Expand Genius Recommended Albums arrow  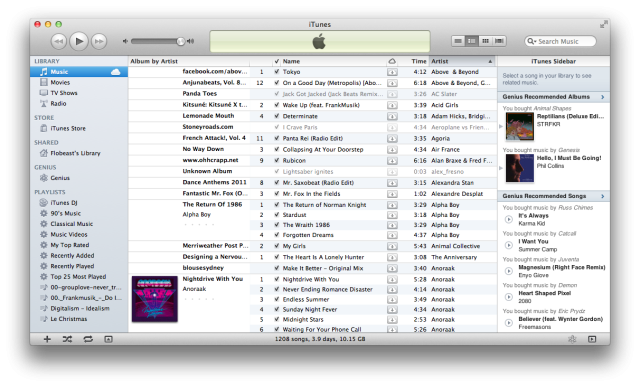pos(602,97)
